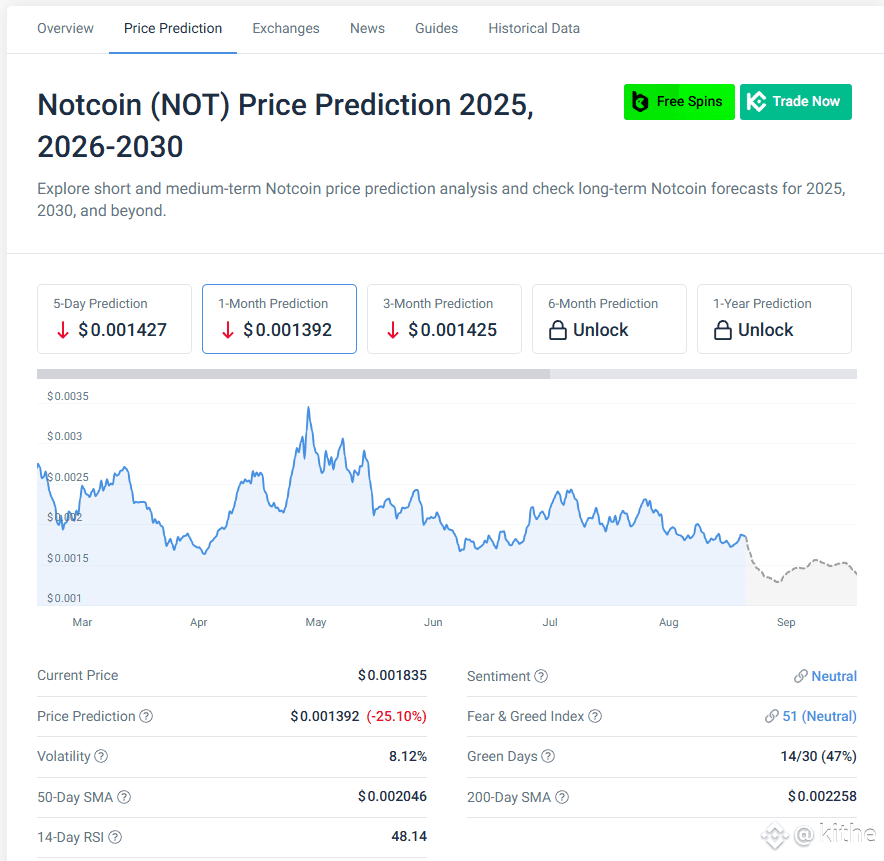884x861 pixels.
Task: Switch to the Historical Data tab
Action: 534,28
